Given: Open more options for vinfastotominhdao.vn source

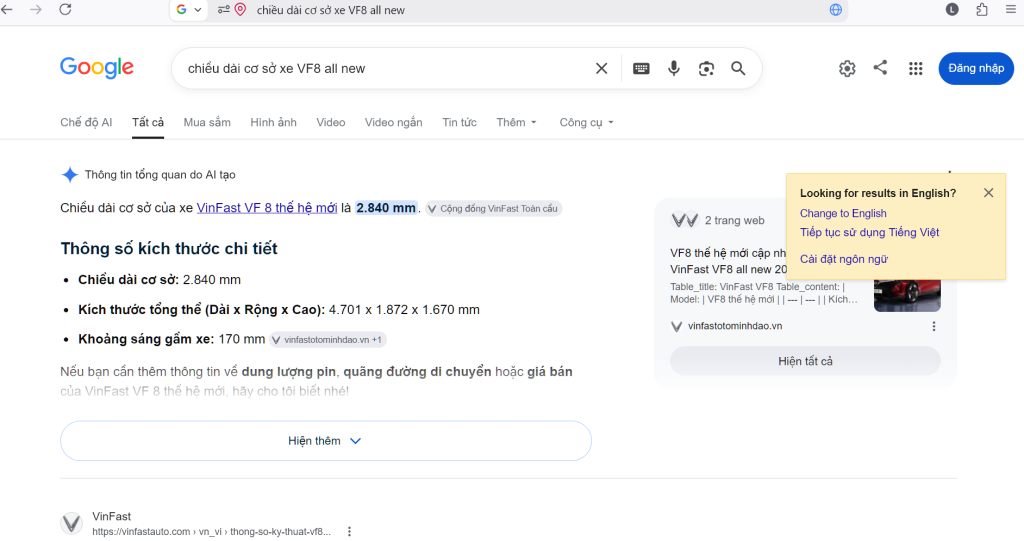Looking at the screenshot, I should point(933,326).
